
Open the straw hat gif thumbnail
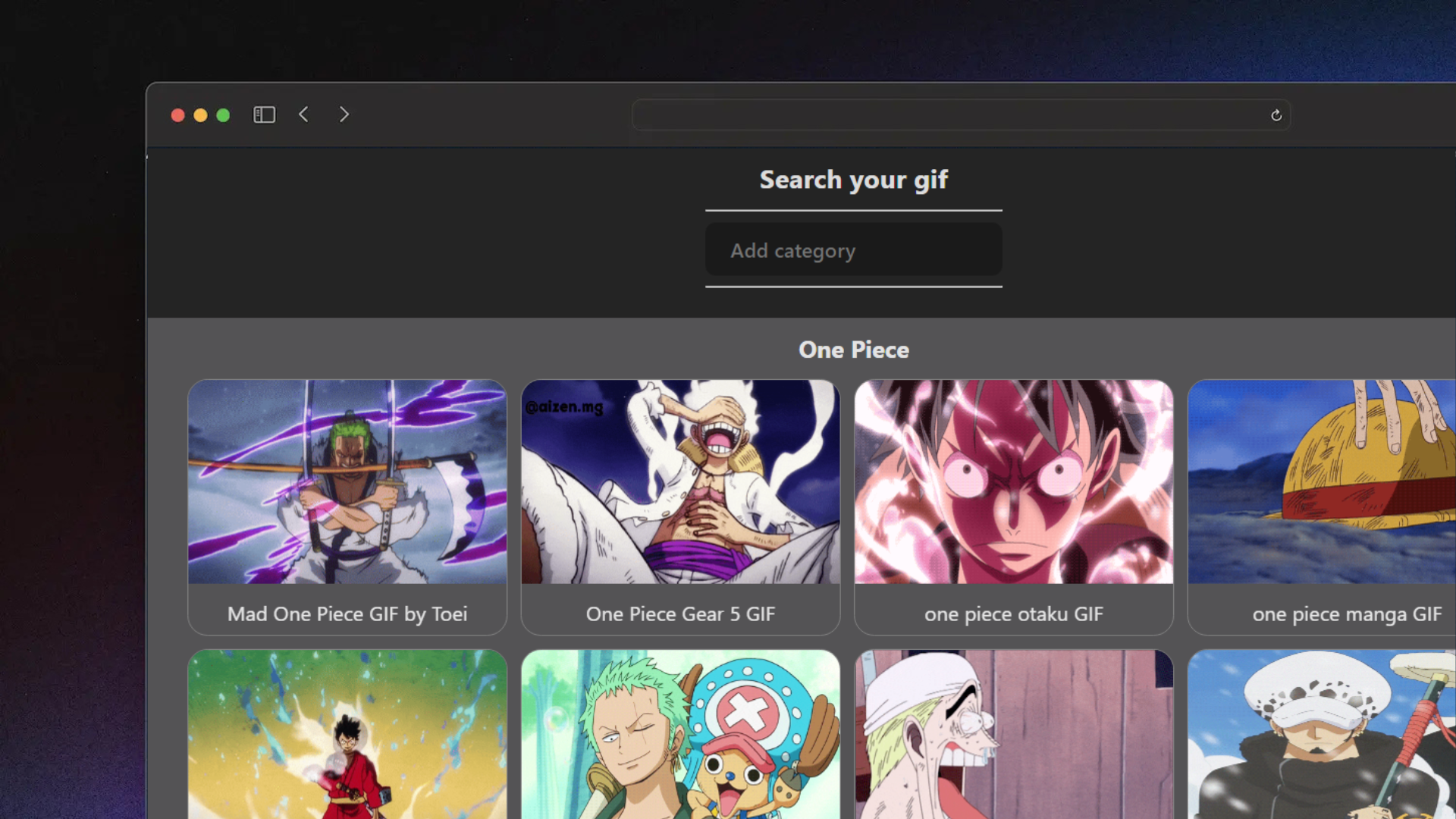[x=1322, y=482]
